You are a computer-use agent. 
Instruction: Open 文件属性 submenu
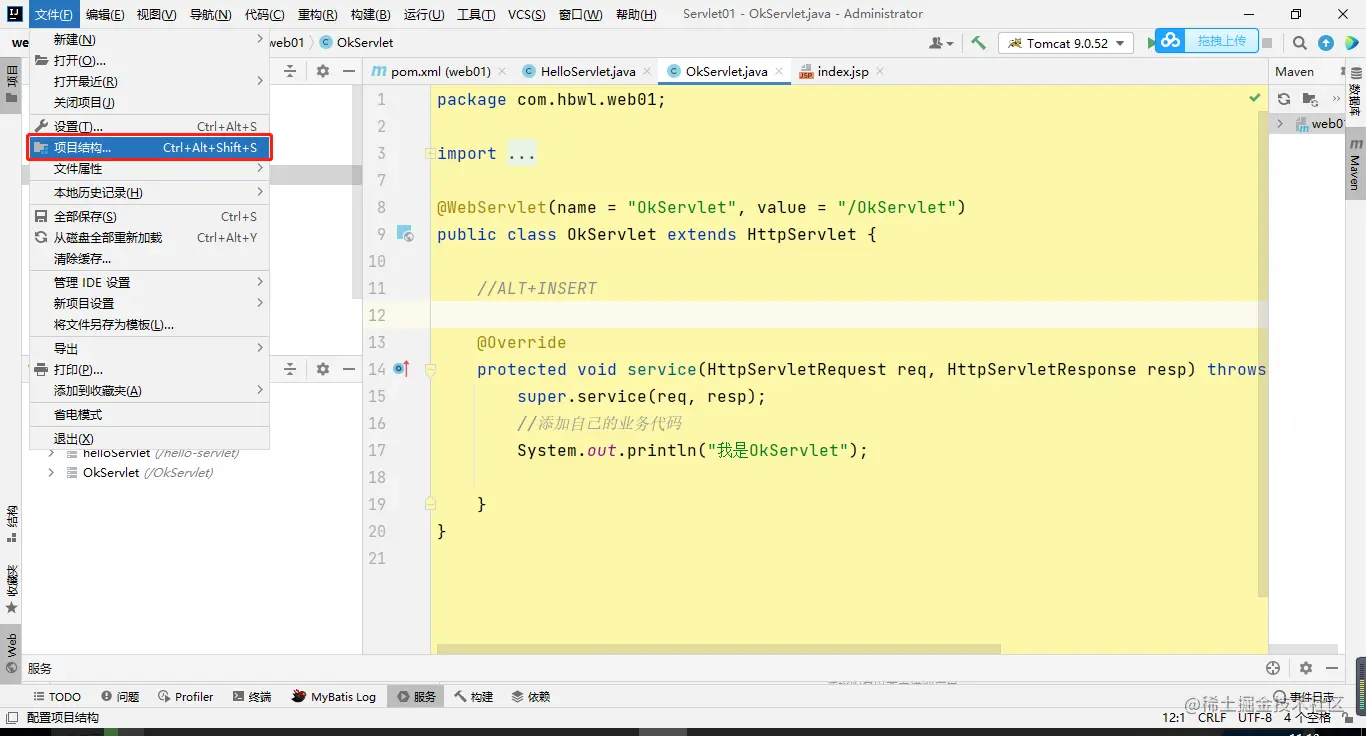148,169
